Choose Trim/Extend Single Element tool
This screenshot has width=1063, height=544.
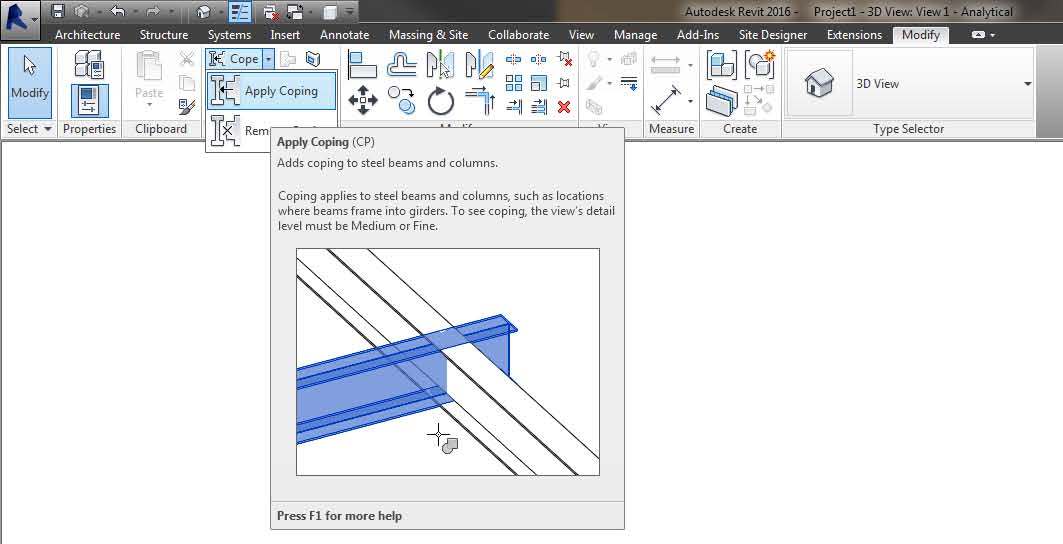514,106
